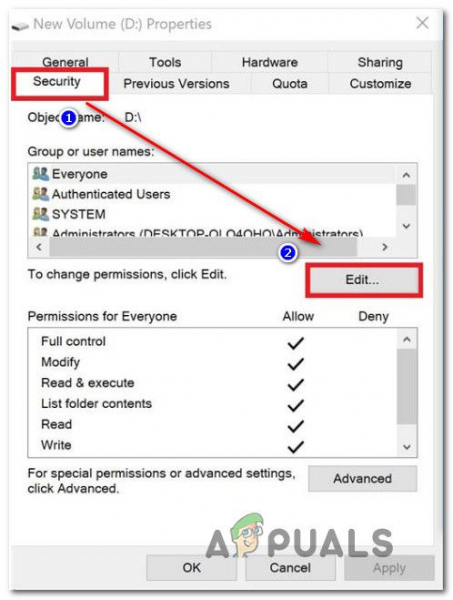Open Advanced security settings
Image resolution: width=453 pixels, height=600 pixels.
click(362, 478)
